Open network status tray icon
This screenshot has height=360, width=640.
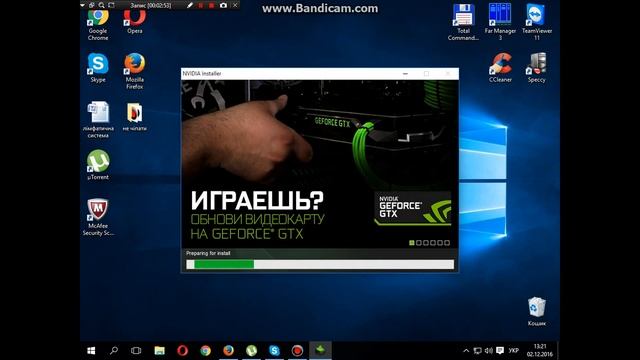[x=477, y=351]
